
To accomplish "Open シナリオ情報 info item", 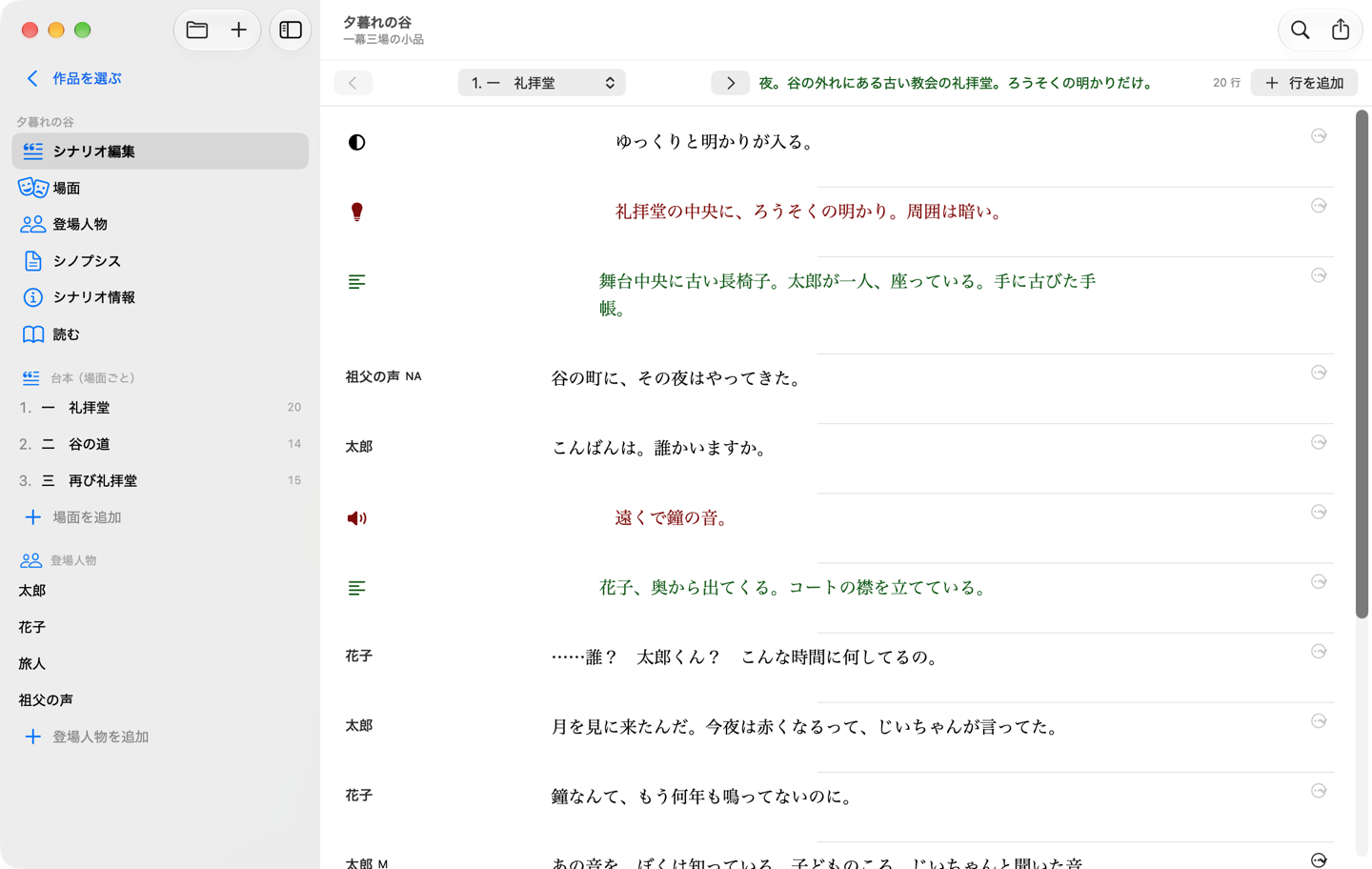I will point(160,297).
